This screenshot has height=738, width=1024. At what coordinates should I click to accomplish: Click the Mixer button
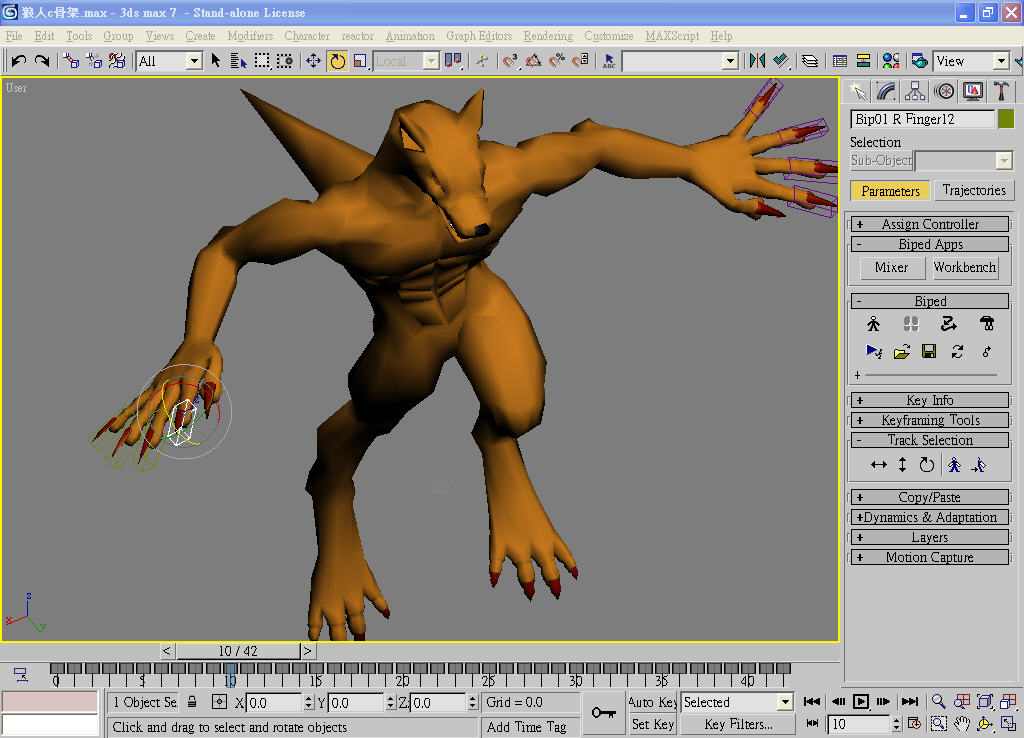[x=891, y=267]
